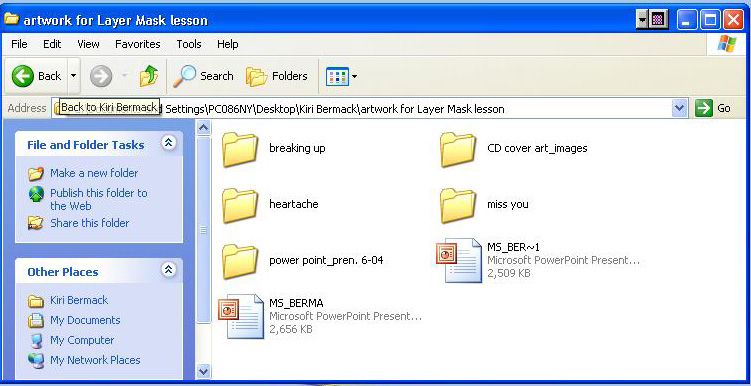Screen dimensions: 751x386
Task: Open the Help menu
Action: pos(228,44)
